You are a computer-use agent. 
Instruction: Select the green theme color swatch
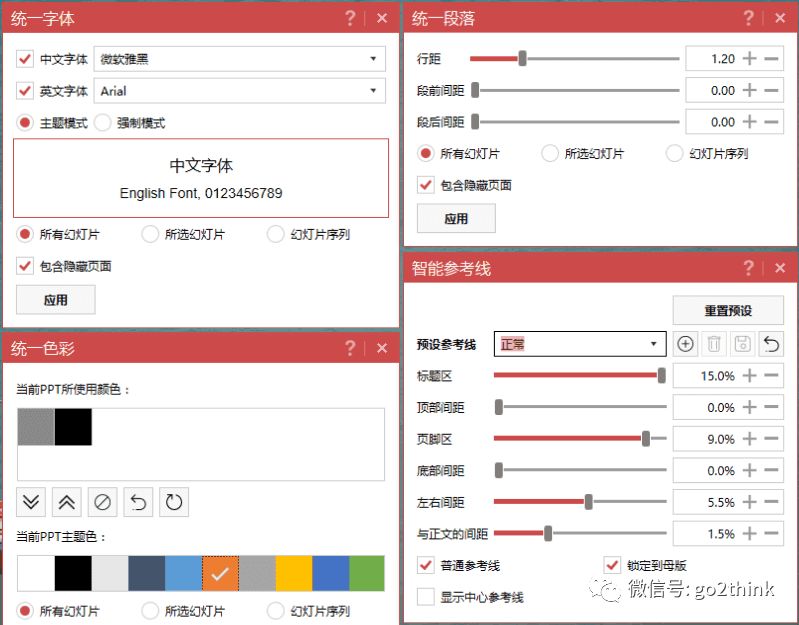367,574
